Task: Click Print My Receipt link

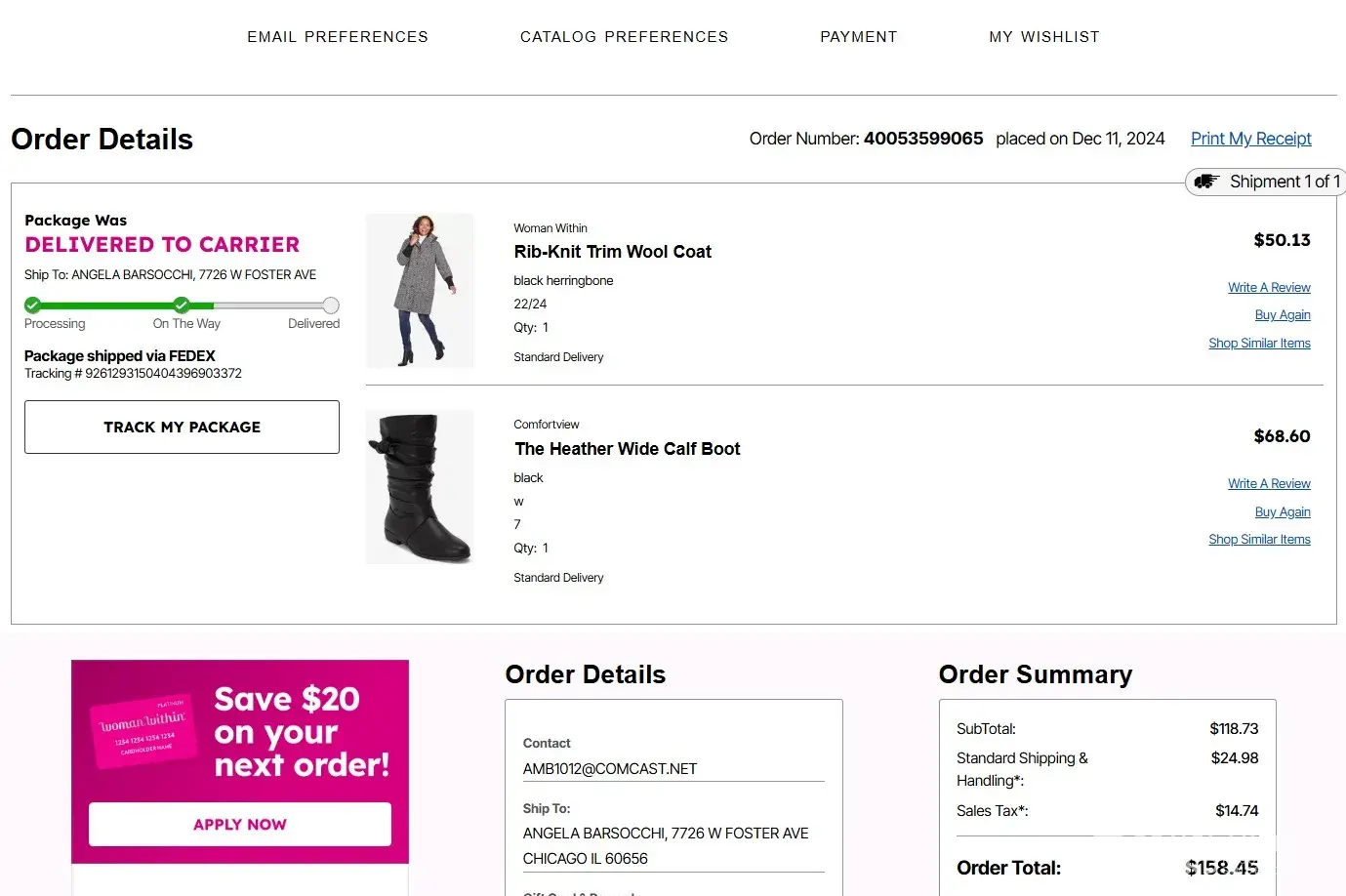Action: click(x=1250, y=139)
